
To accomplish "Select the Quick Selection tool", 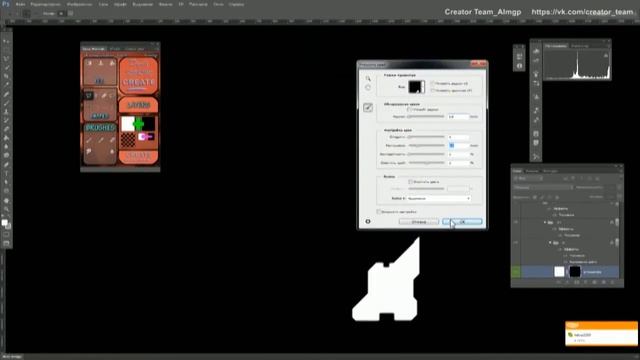I will click(x=6, y=67).
